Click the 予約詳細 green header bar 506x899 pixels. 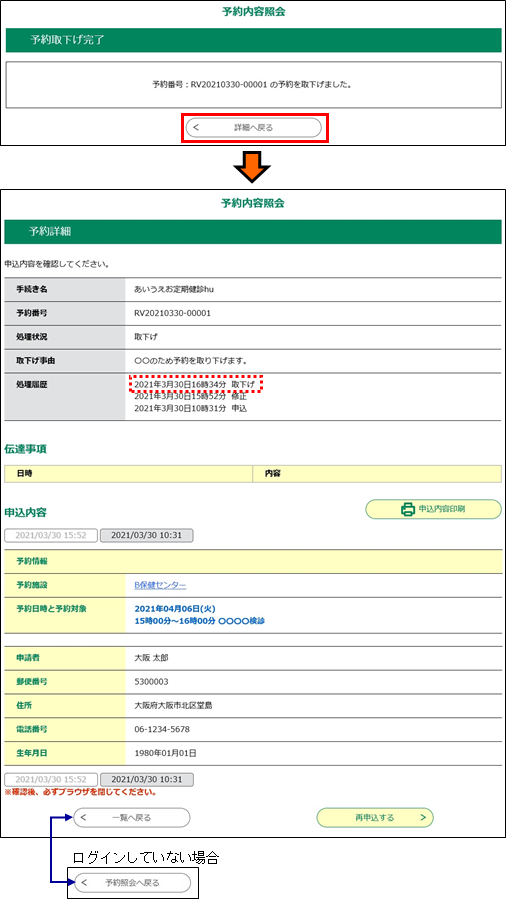point(253,232)
